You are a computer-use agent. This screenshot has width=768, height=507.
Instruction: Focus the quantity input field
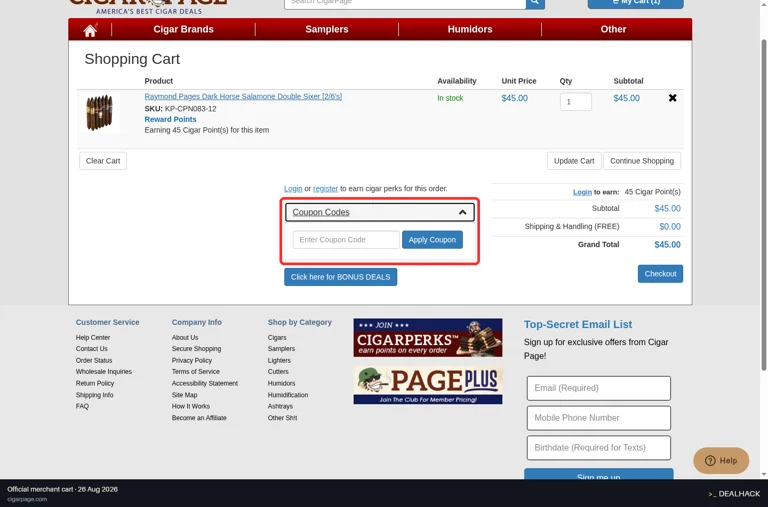tap(576, 102)
